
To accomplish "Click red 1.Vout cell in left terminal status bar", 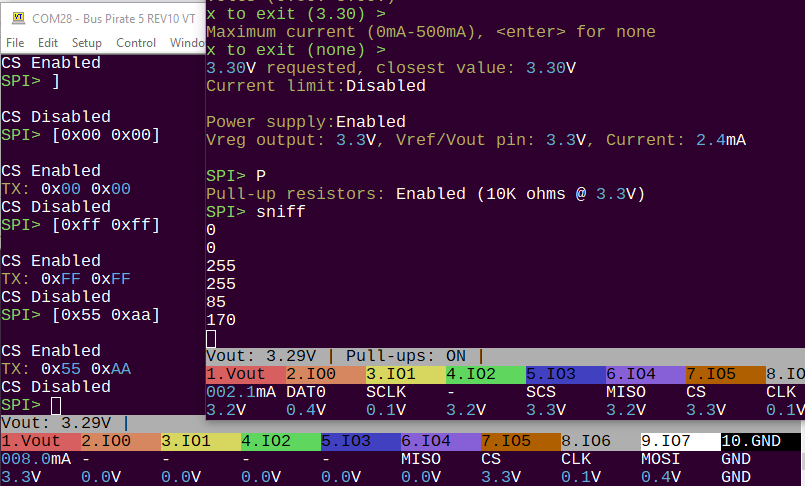I will tap(41, 441).
